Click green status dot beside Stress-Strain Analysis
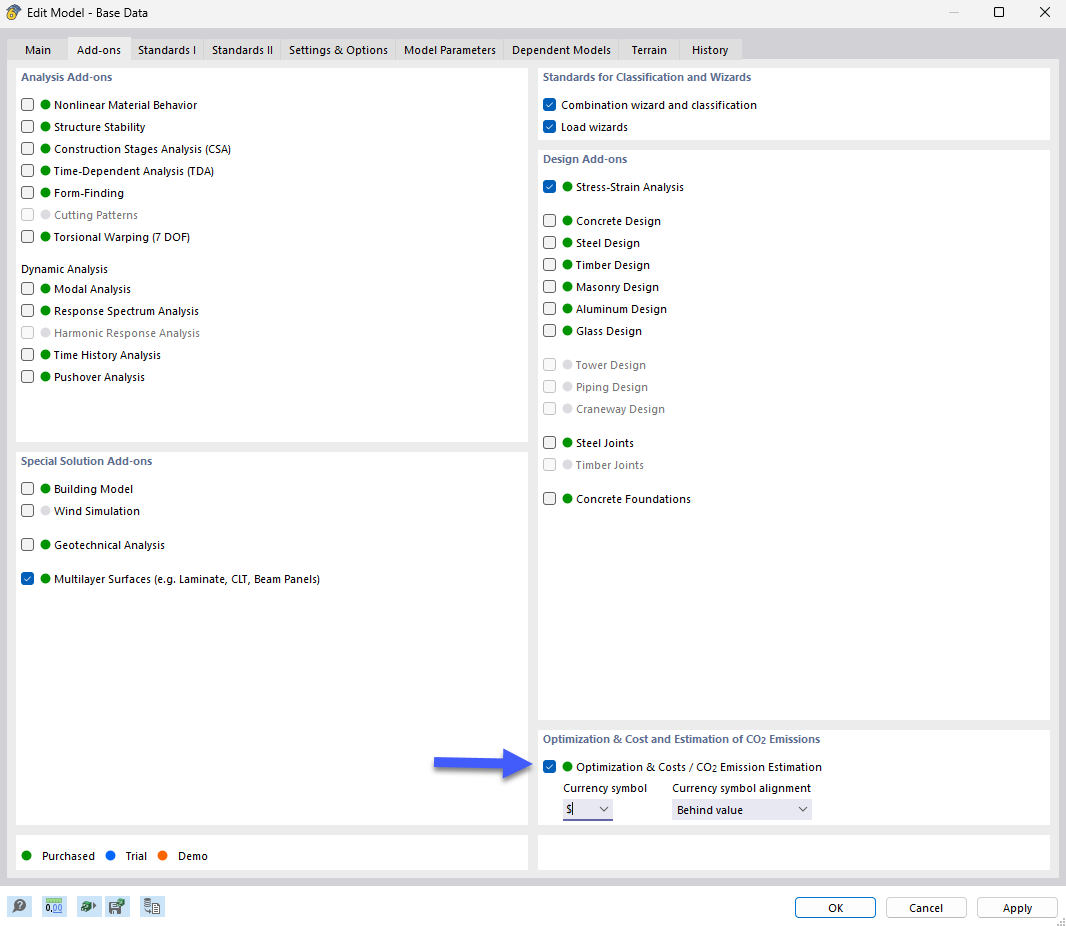Image resolution: width=1066 pixels, height=926 pixels. (568, 186)
